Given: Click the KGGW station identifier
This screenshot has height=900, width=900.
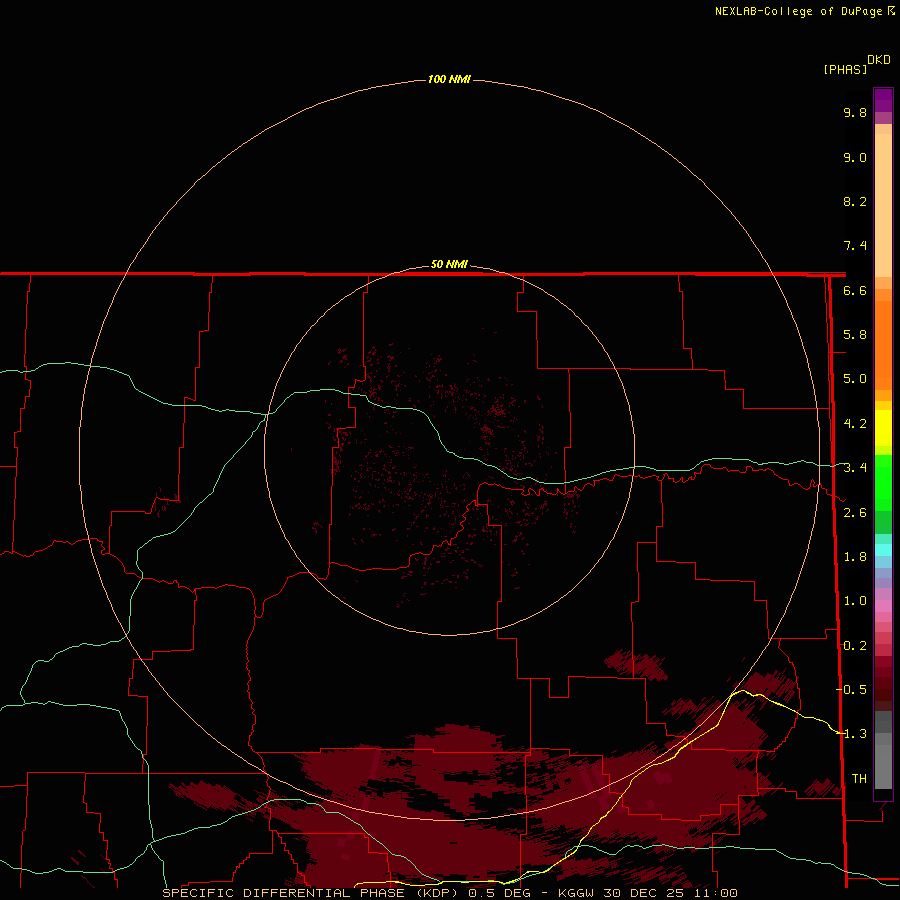Looking at the screenshot, I should click(x=576, y=893).
